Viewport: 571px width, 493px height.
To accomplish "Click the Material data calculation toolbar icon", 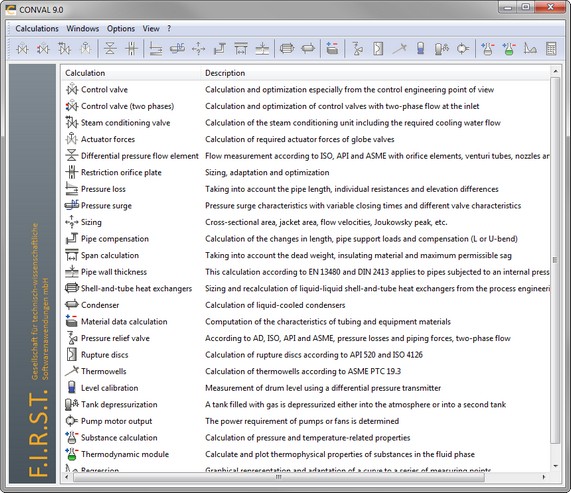I will 332,48.
